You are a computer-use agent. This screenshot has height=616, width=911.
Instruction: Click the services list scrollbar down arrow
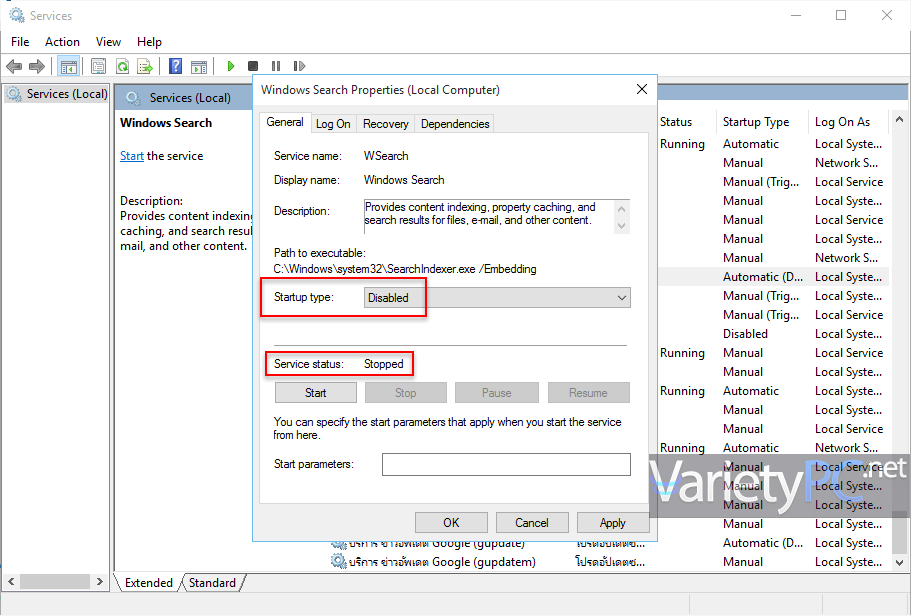tap(899, 563)
